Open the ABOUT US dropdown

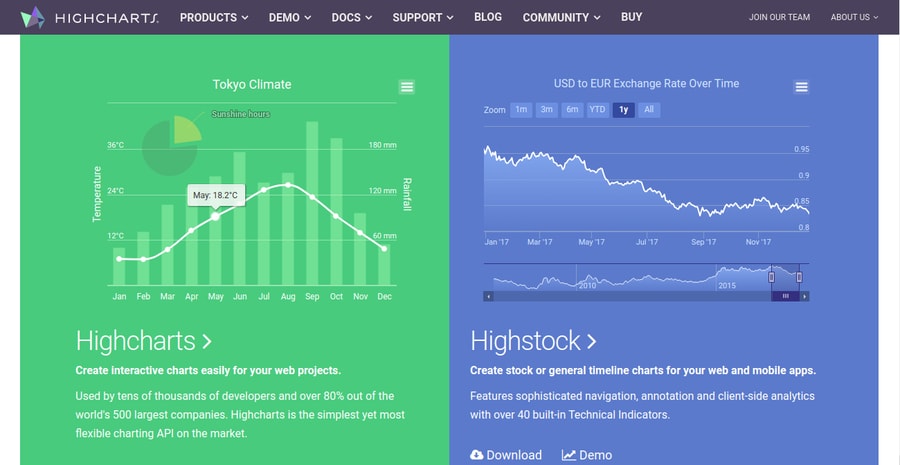[854, 17]
